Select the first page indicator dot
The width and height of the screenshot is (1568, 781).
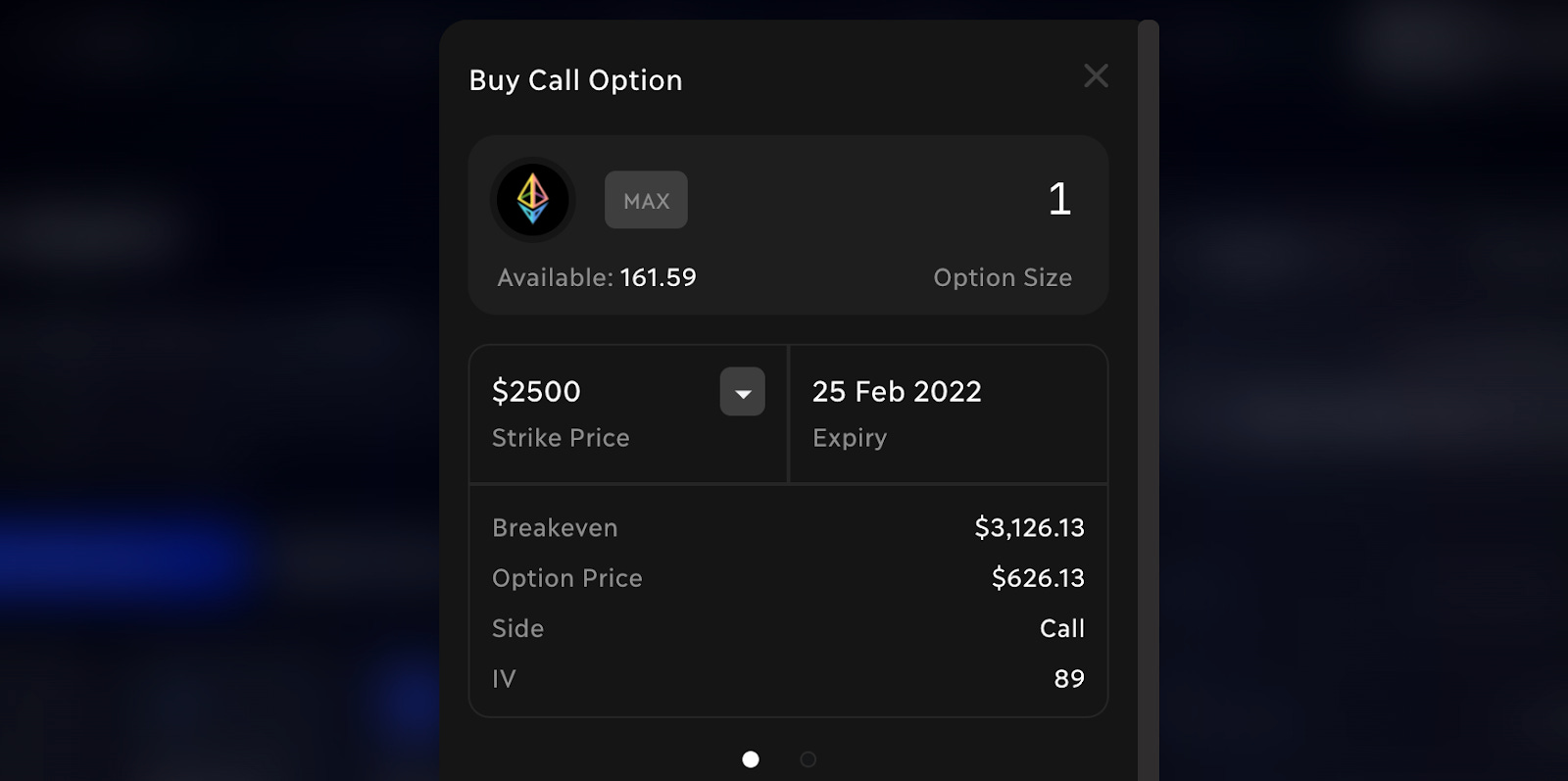[751, 759]
